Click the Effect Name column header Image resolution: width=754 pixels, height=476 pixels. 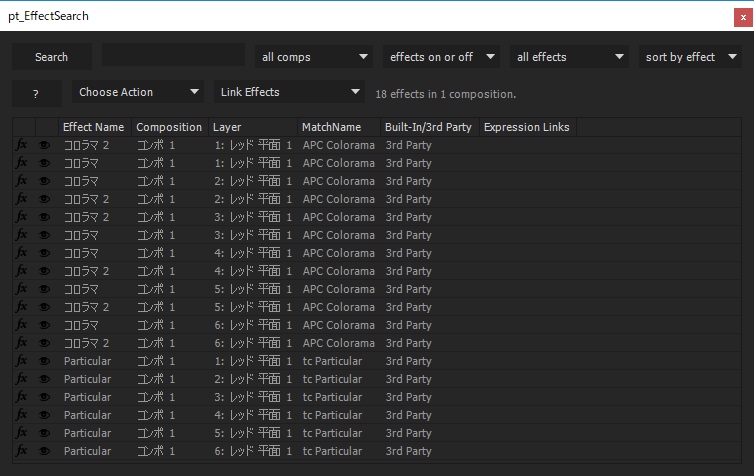tap(94, 127)
